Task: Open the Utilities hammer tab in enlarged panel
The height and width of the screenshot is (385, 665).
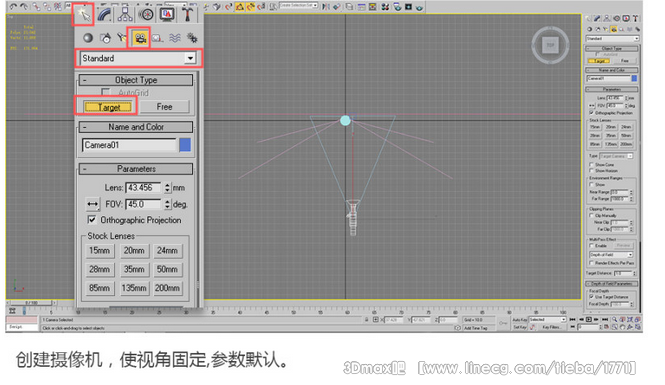Action: pos(187,15)
